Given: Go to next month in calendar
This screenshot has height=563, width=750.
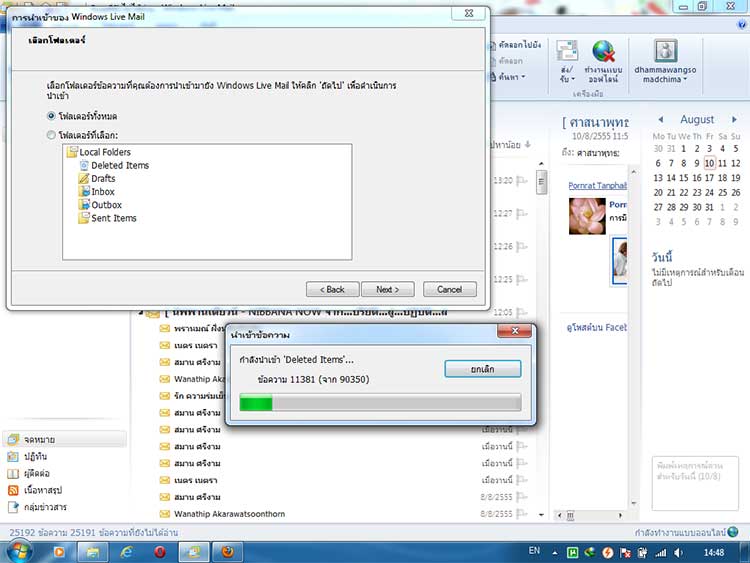Looking at the screenshot, I should click(x=736, y=119).
